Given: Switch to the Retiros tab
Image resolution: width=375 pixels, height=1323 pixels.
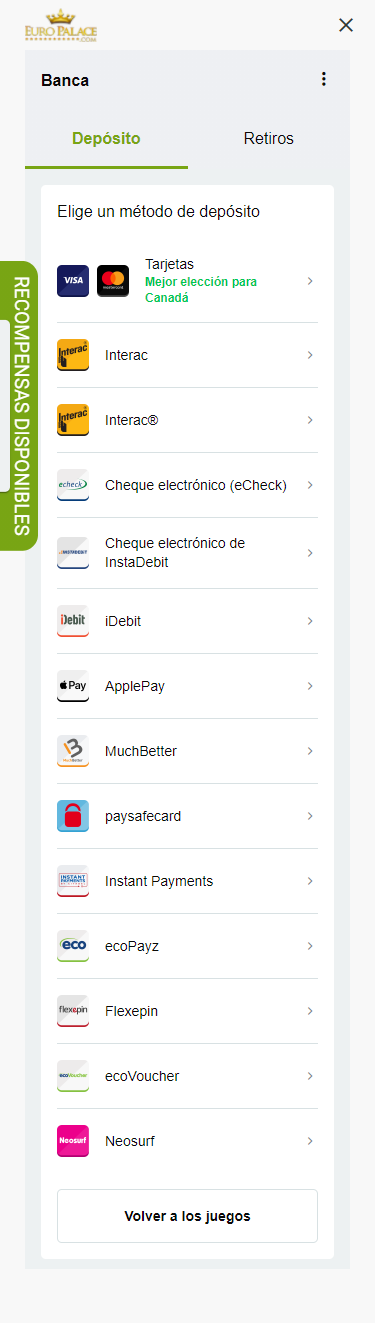Looking at the screenshot, I should click(x=269, y=138).
